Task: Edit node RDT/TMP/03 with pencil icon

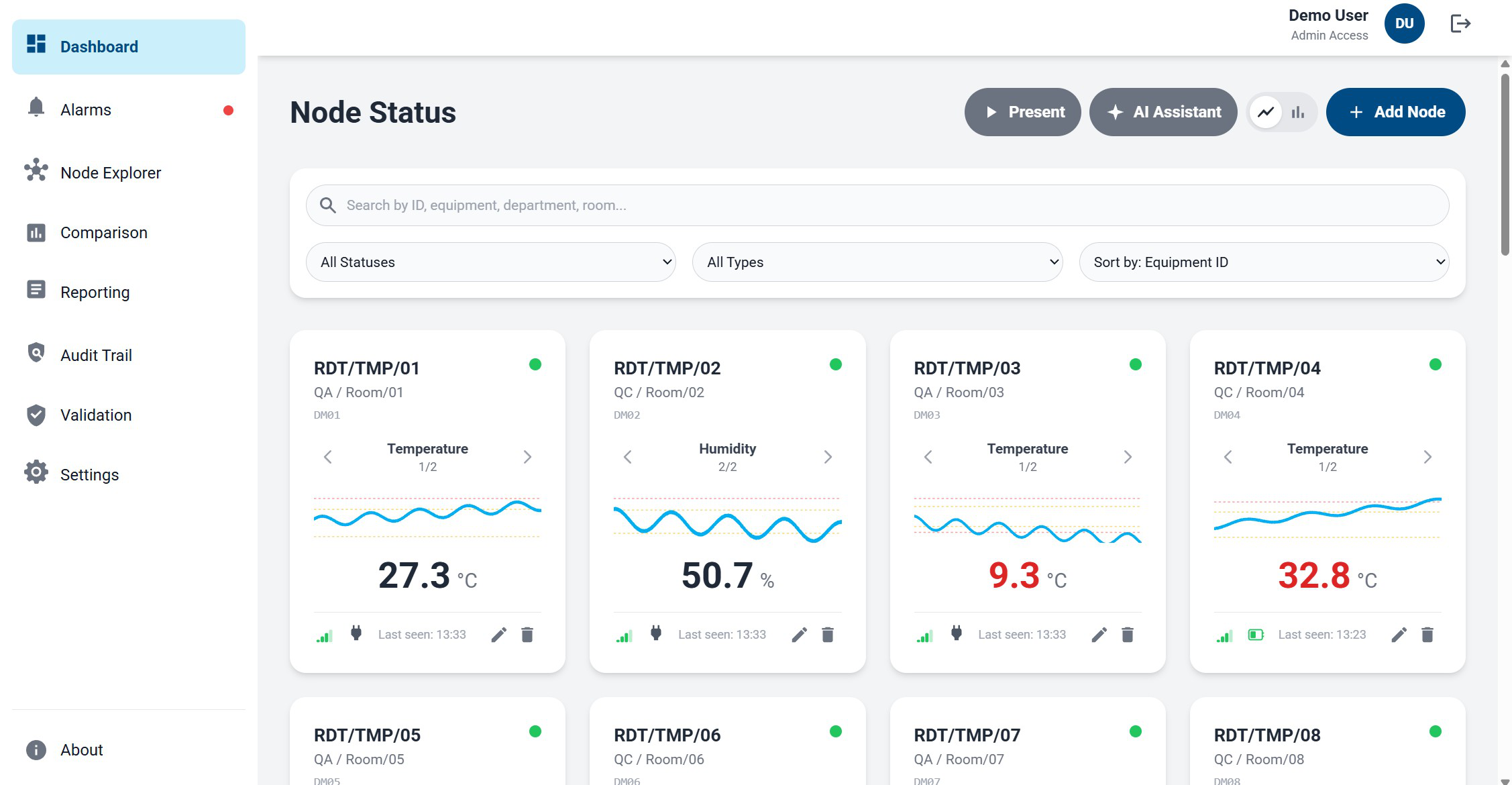Action: tap(1098, 635)
